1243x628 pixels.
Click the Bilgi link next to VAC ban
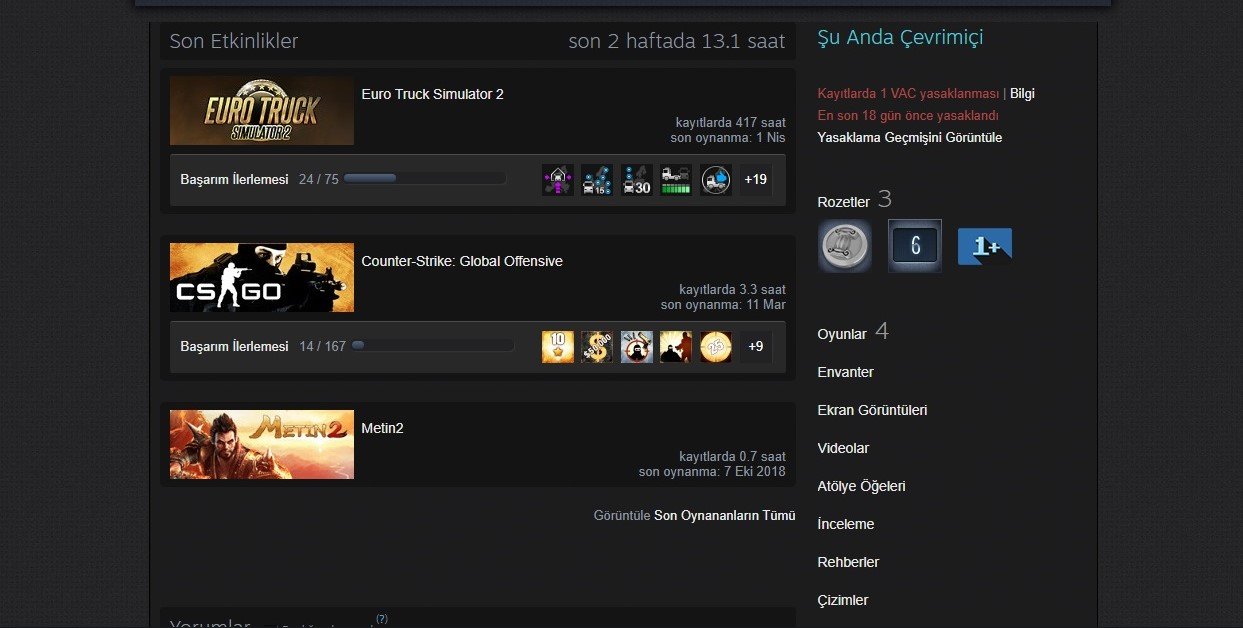pyautogui.click(x=1022, y=94)
